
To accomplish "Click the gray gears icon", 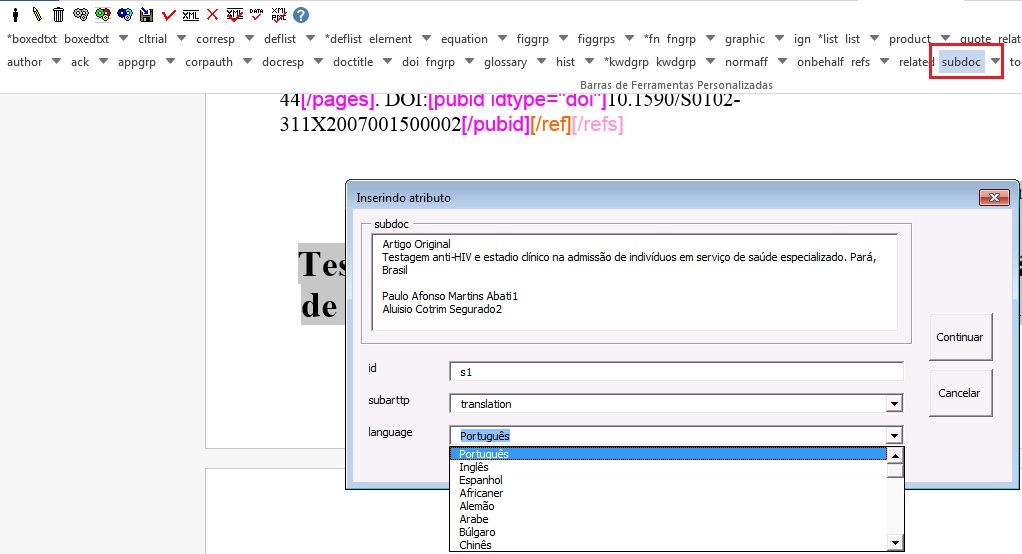I will pos(80,15).
